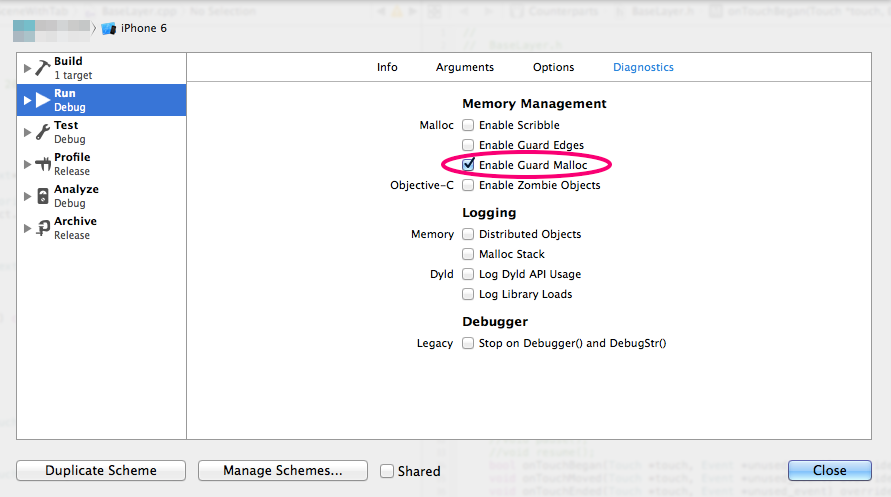Enable Log Dyld API Usage
The width and height of the screenshot is (891, 497).
click(468, 274)
